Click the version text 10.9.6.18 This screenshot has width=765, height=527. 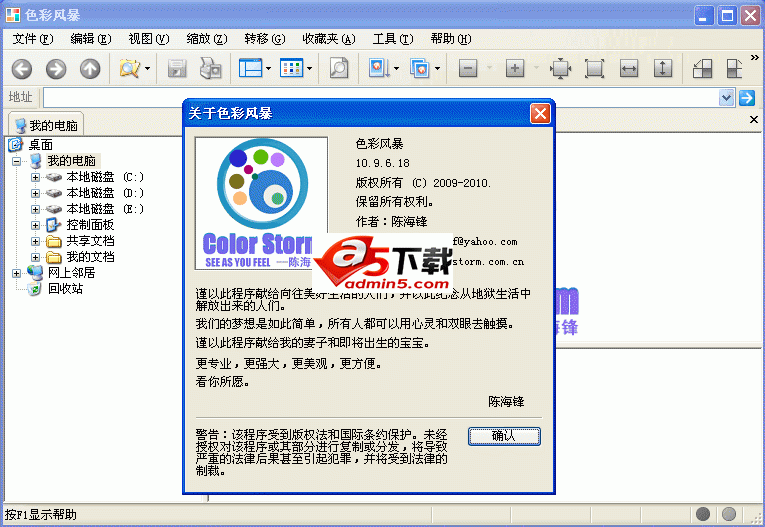pos(383,163)
